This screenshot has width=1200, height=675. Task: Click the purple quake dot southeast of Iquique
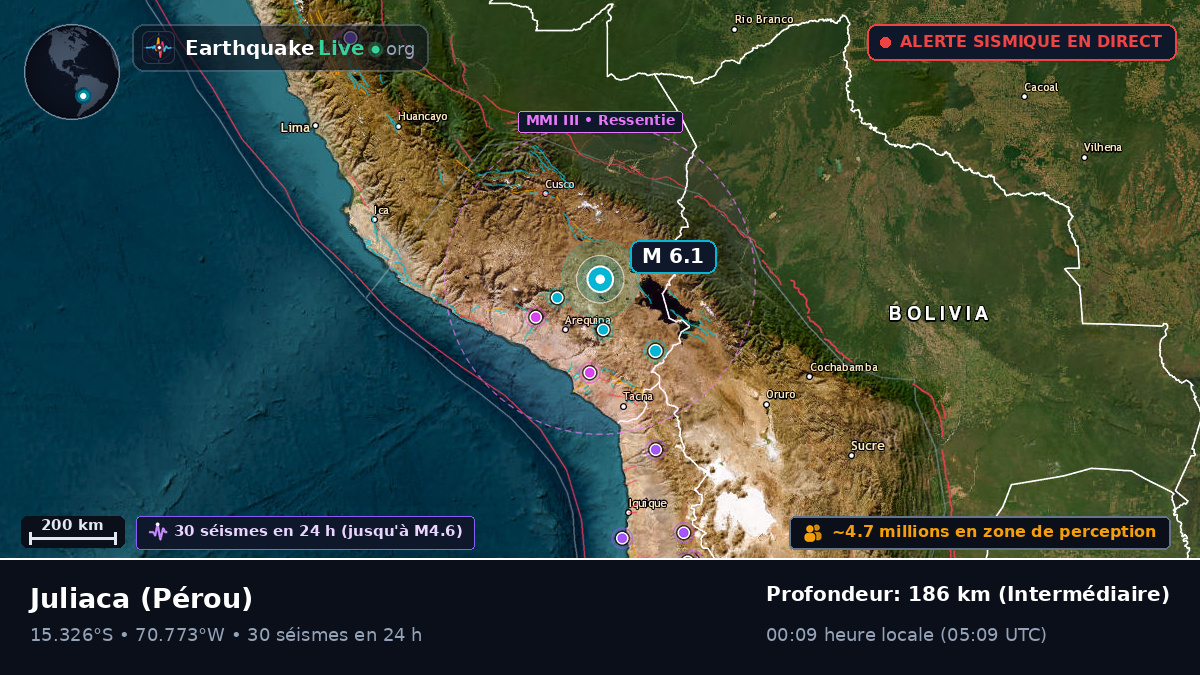click(x=683, y=532)
